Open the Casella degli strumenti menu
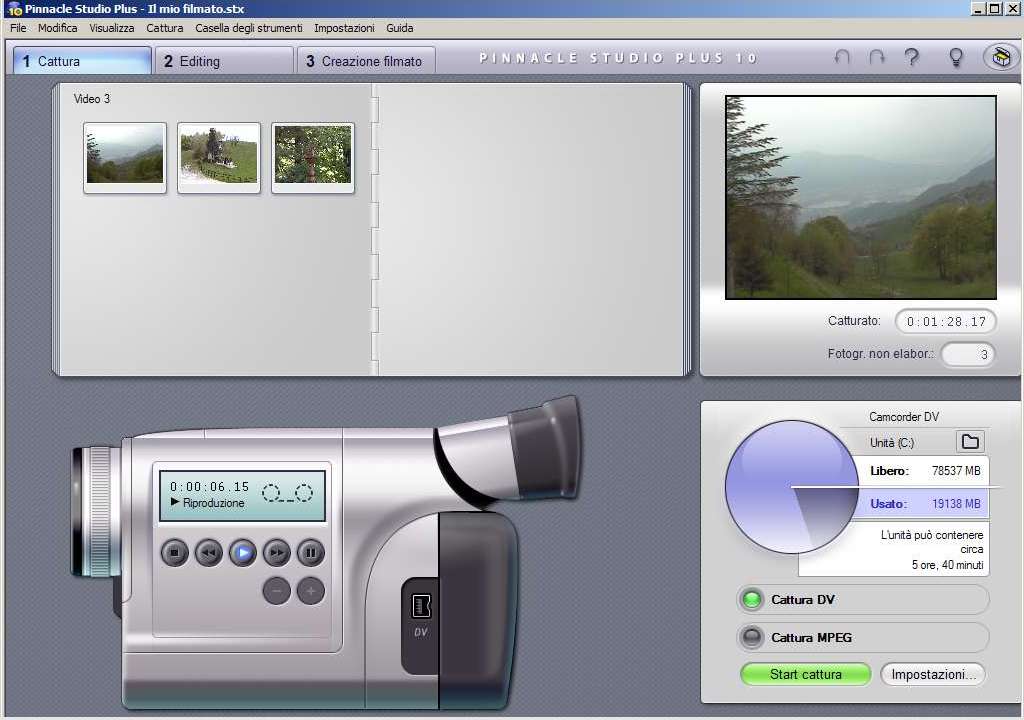Image resolution: width=1024 pixels, height=720 pixels. [x=248, y=28]
